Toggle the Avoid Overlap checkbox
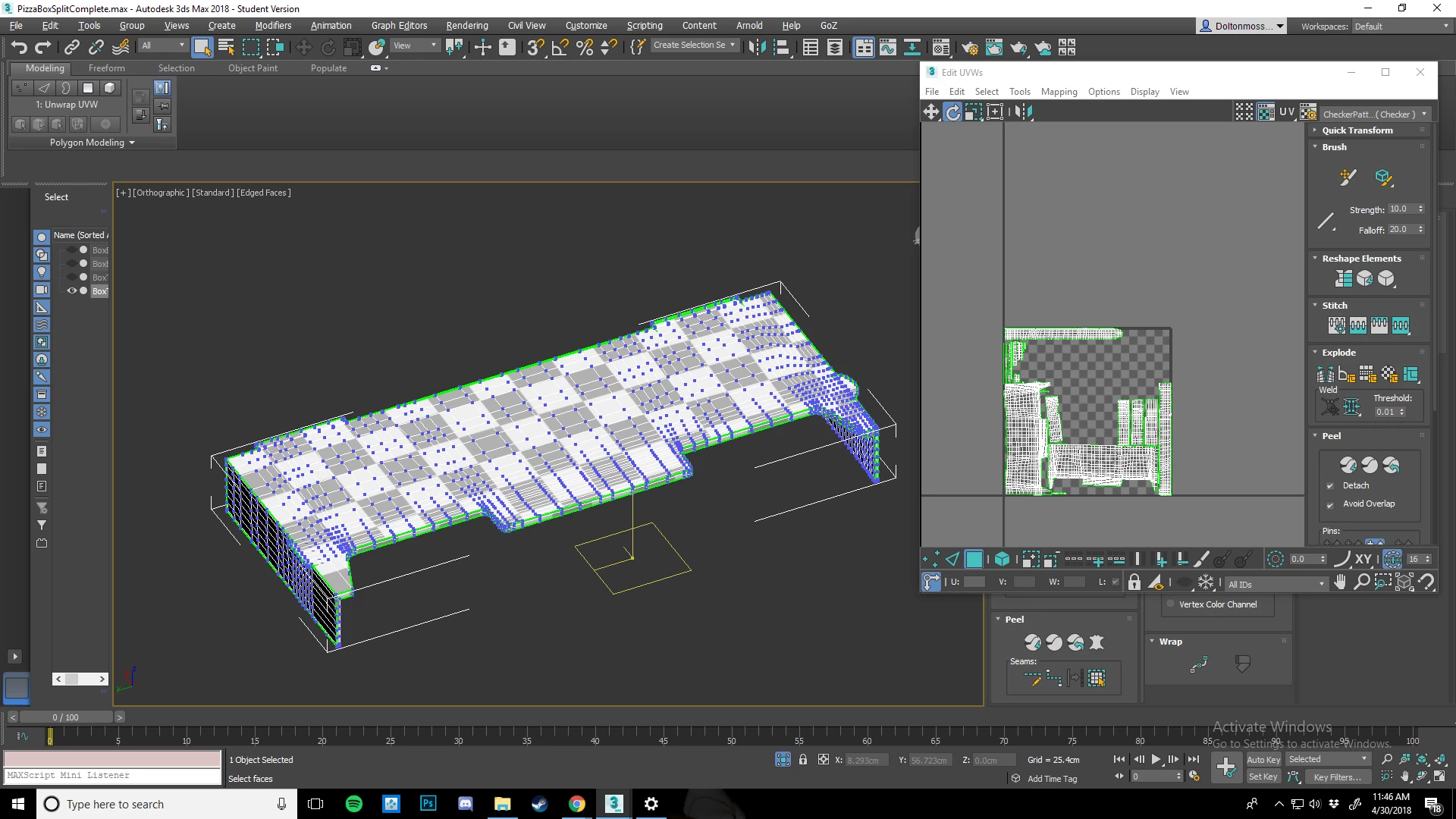This screenshot has width=1456, height=819. [1330, 504]
